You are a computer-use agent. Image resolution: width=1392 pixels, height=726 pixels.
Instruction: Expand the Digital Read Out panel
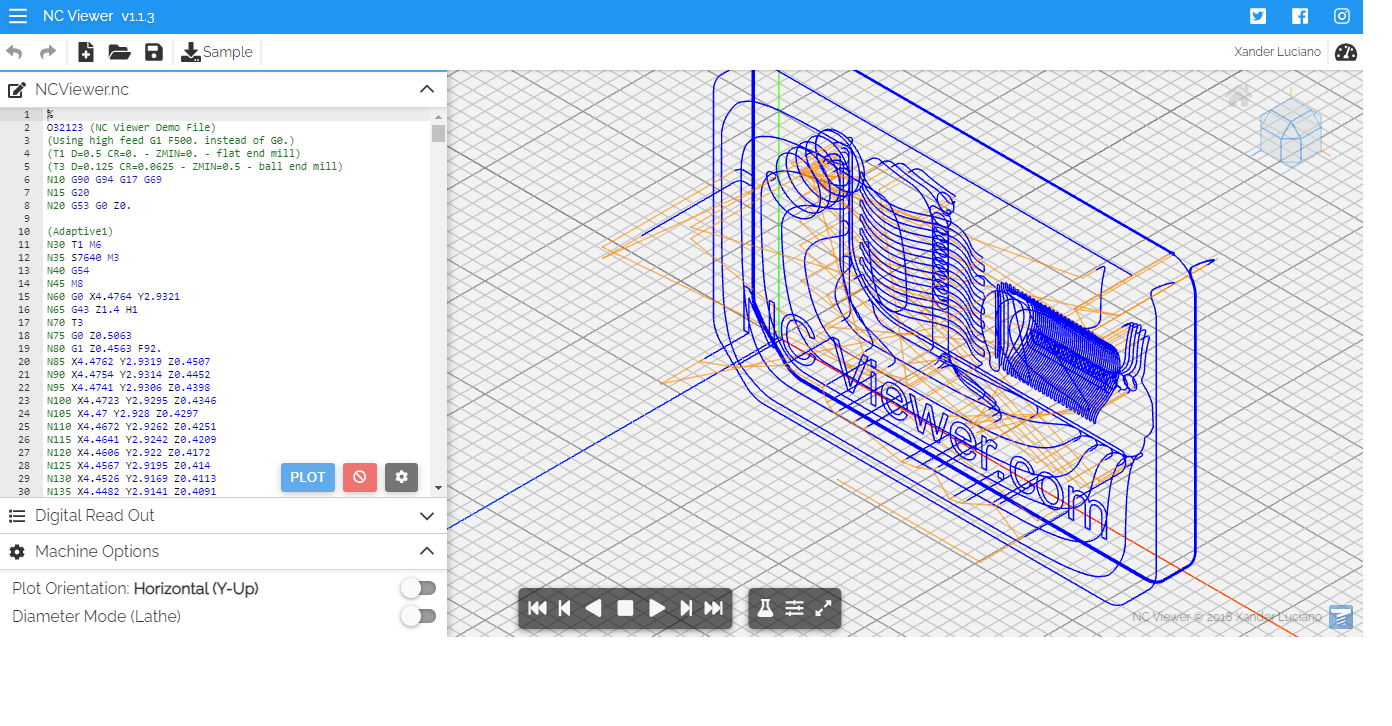point(427,516)
